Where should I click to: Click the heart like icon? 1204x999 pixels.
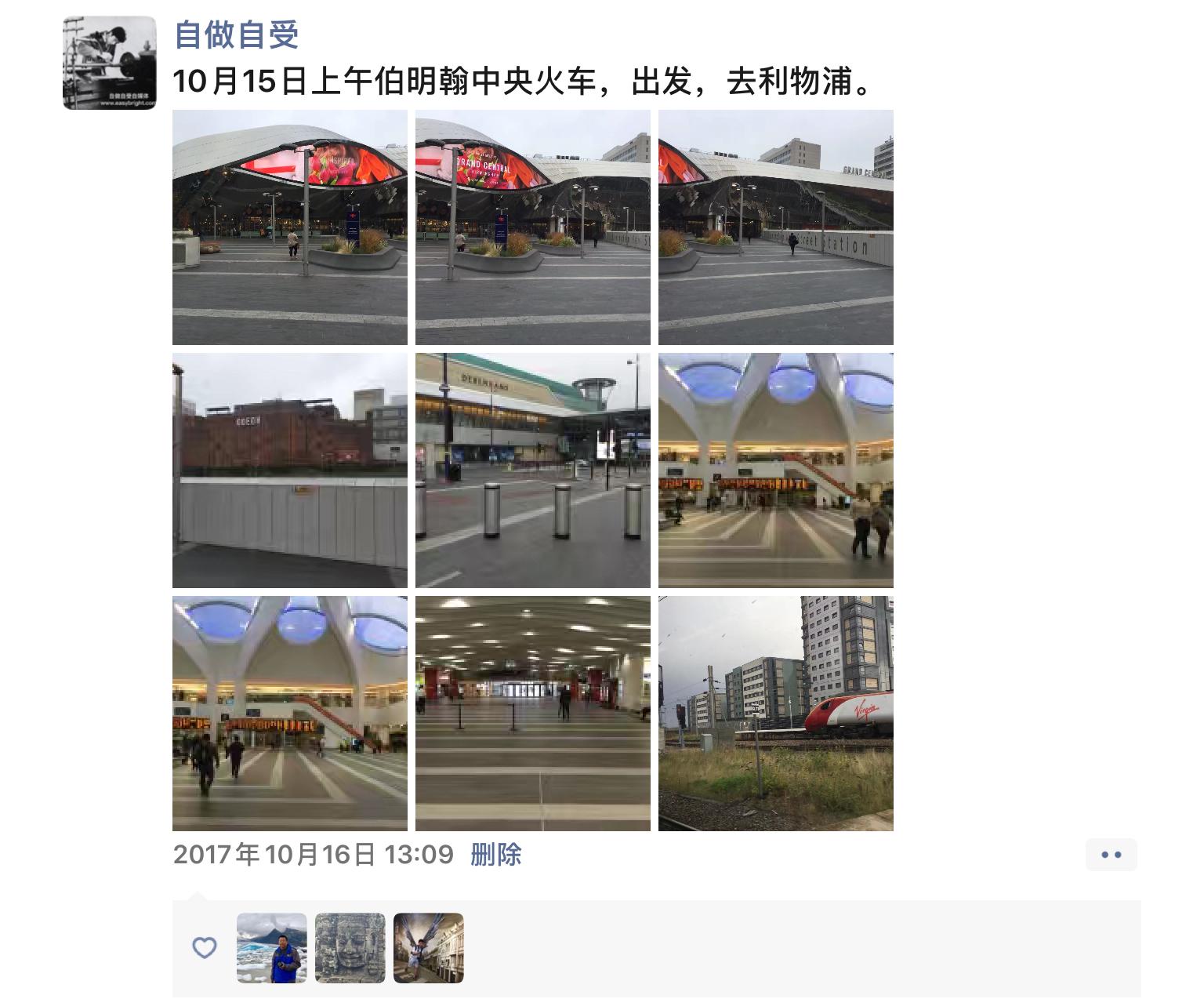[205, 948]
